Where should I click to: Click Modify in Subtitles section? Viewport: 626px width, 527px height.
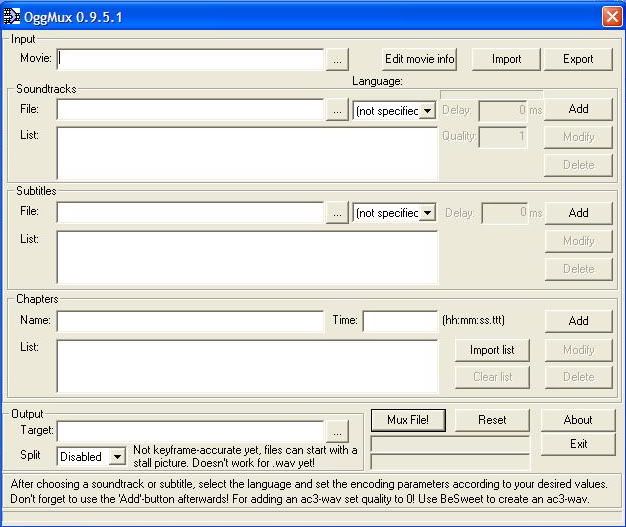(578, 241)
